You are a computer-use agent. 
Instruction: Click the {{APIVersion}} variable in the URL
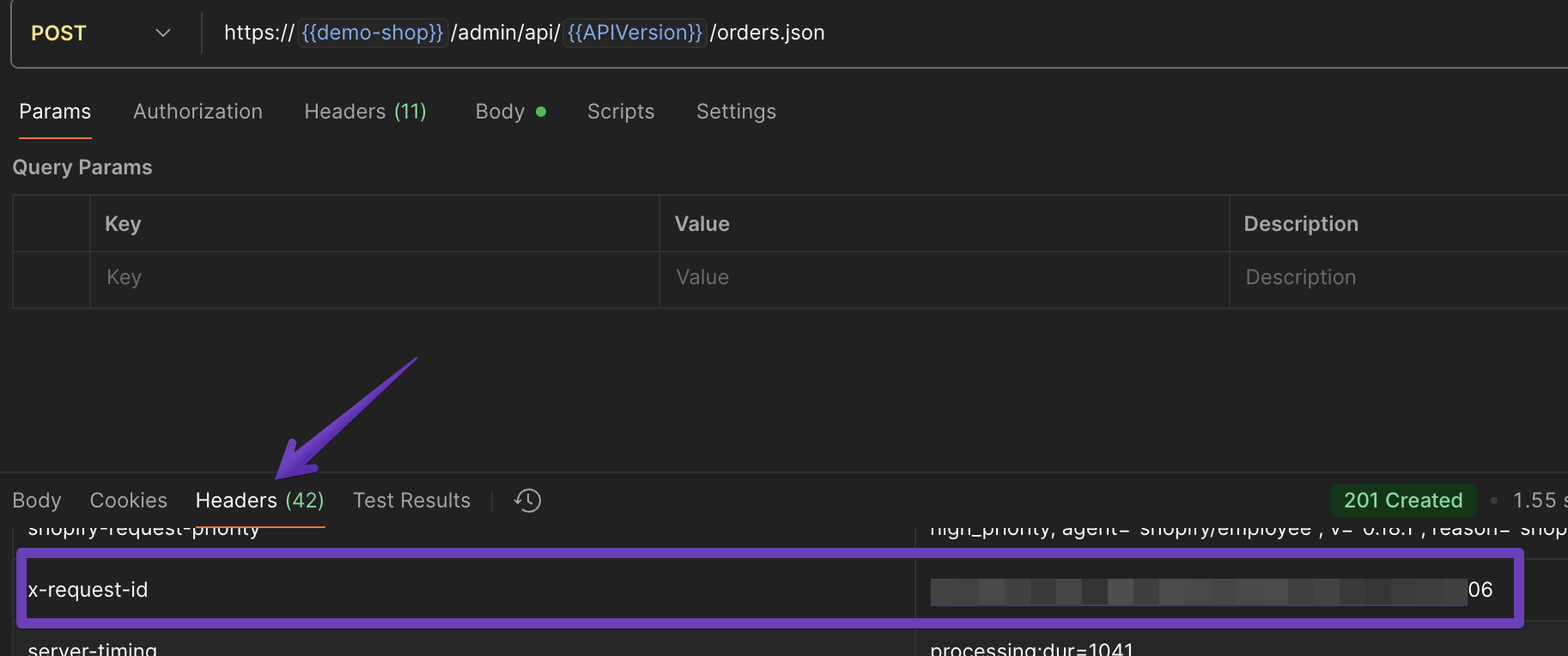click(635, 33)
